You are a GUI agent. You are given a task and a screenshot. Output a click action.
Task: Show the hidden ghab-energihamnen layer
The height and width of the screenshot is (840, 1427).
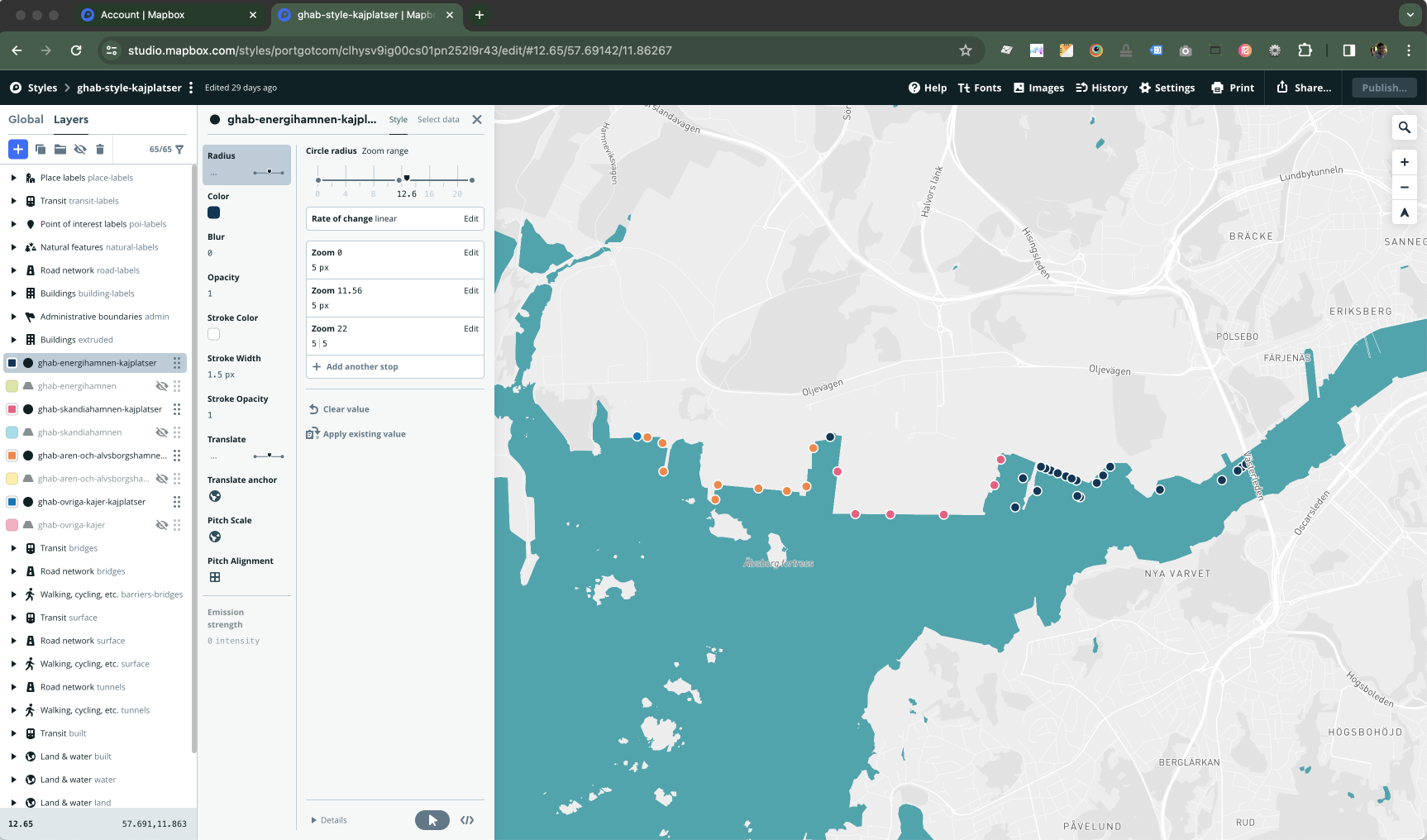click(x=162, y=386)
